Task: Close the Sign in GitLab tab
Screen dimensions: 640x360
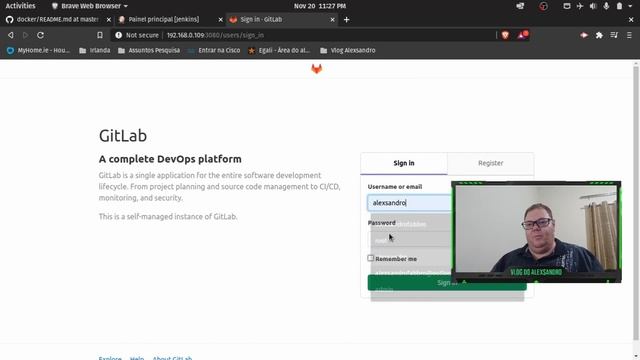Action: (x=332, y=20)
